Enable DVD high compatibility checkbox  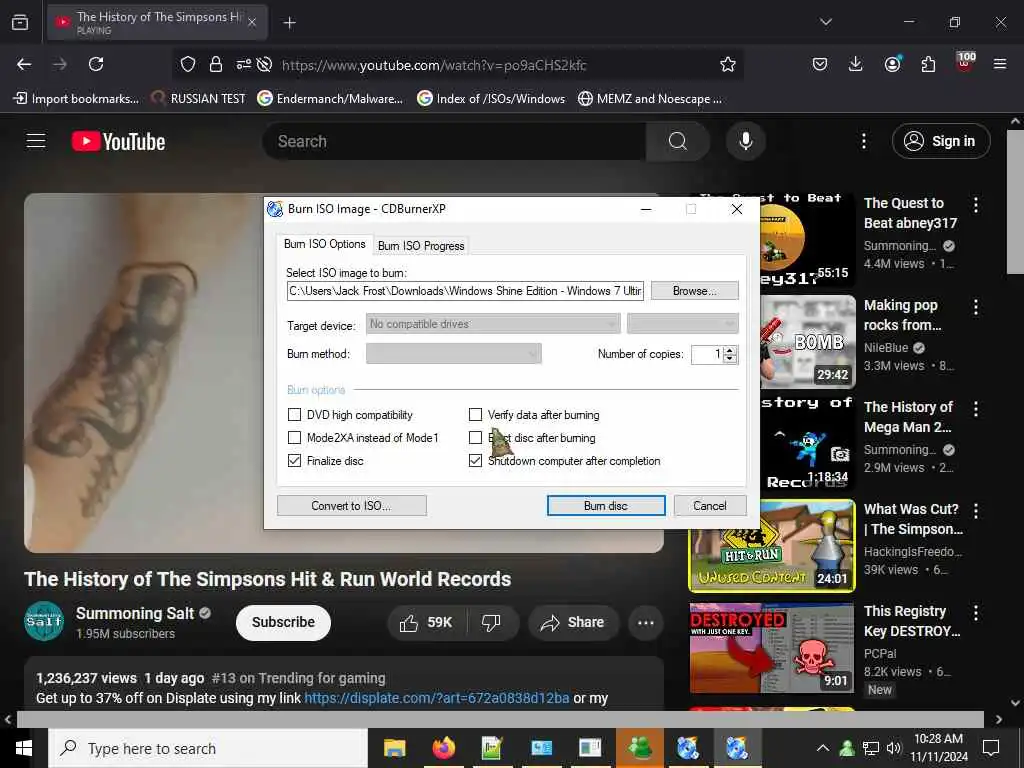coord(295,415)
